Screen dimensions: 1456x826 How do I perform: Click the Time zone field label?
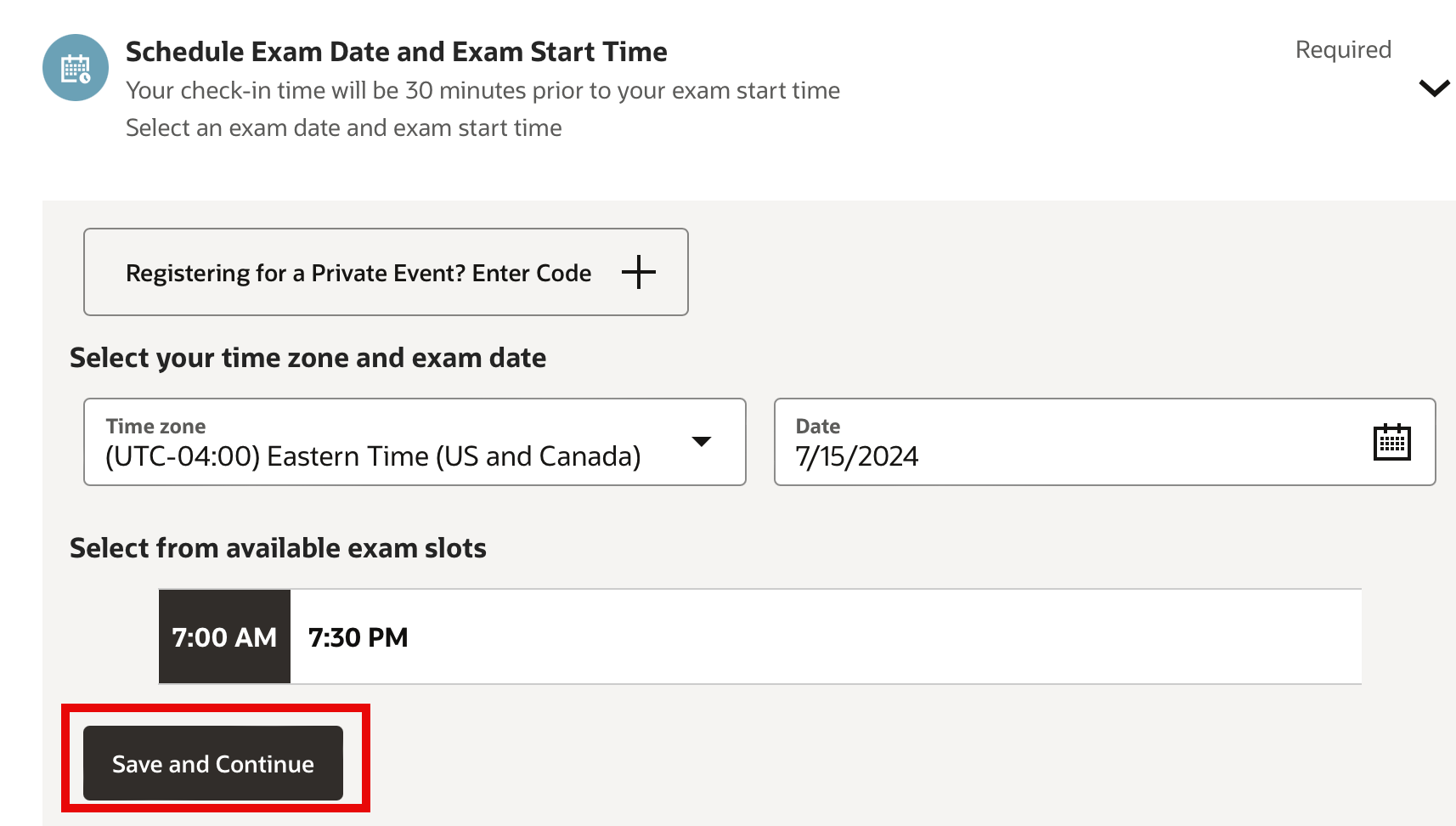[x=155, y=427]
